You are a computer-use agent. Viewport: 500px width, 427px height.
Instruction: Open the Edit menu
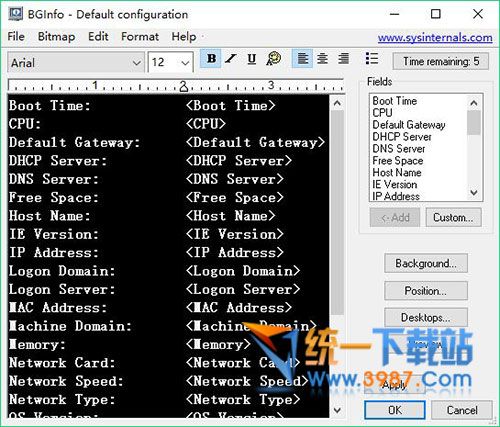[x=98, y=36]
